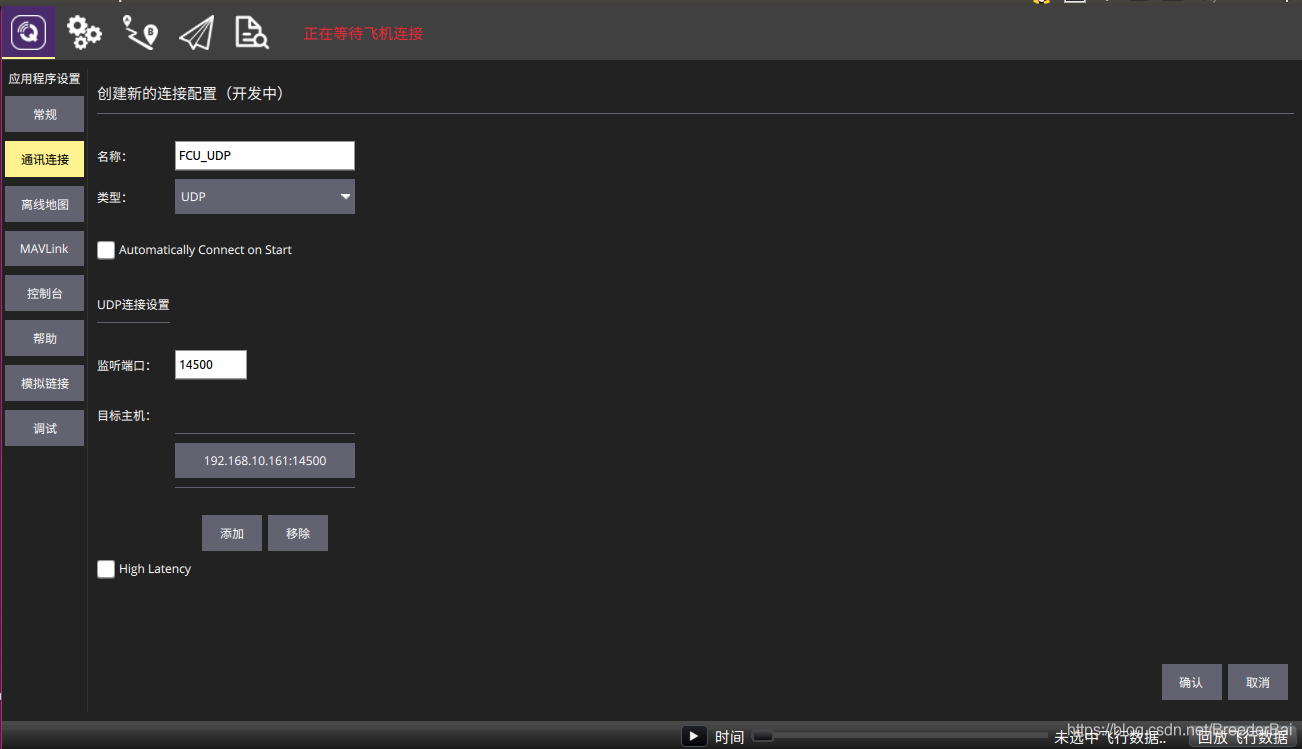1302x749 pixels.
Task: Open the Analyze view document icon
Action: coord(252,33)
